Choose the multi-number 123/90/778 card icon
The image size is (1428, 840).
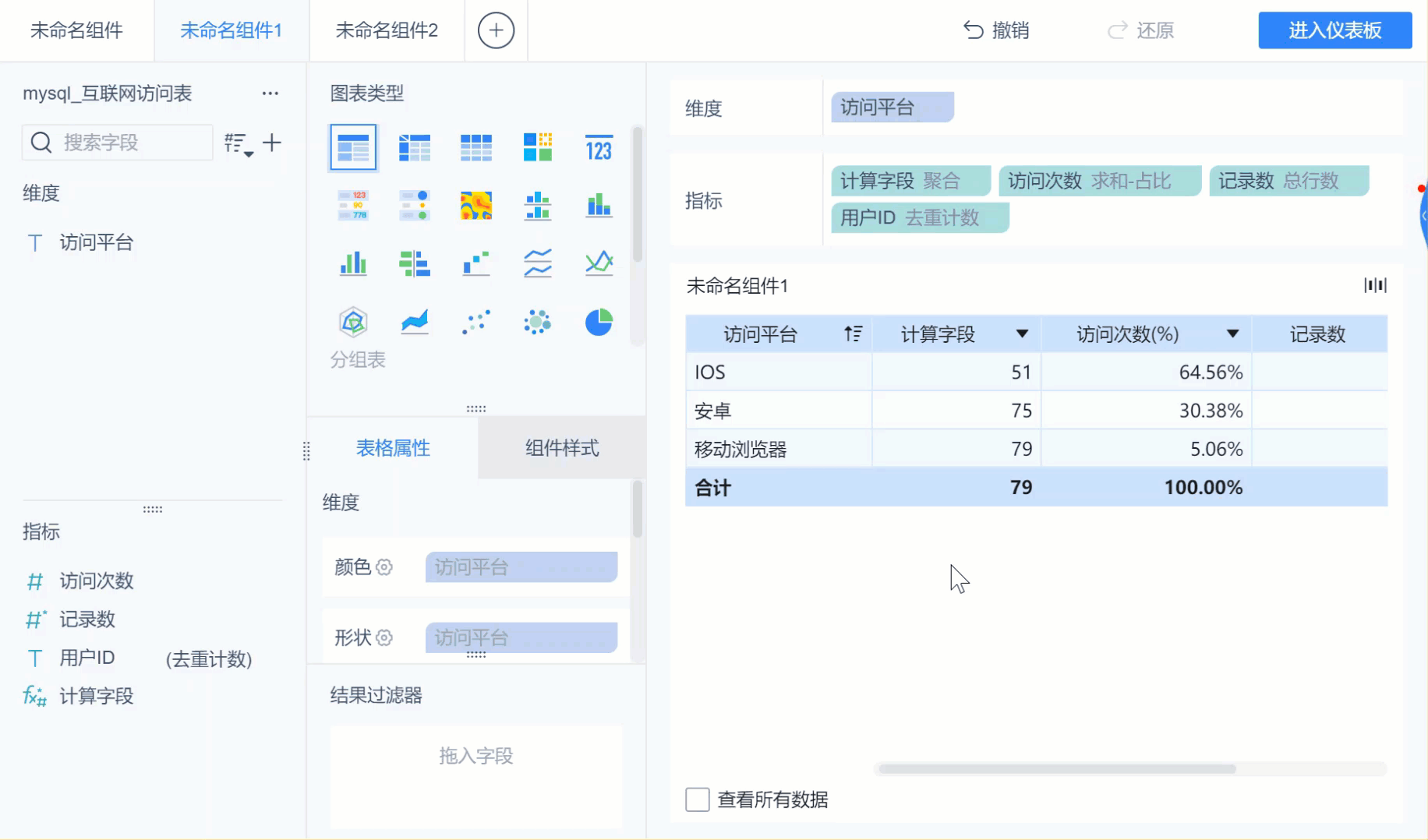tap(353, 206)
